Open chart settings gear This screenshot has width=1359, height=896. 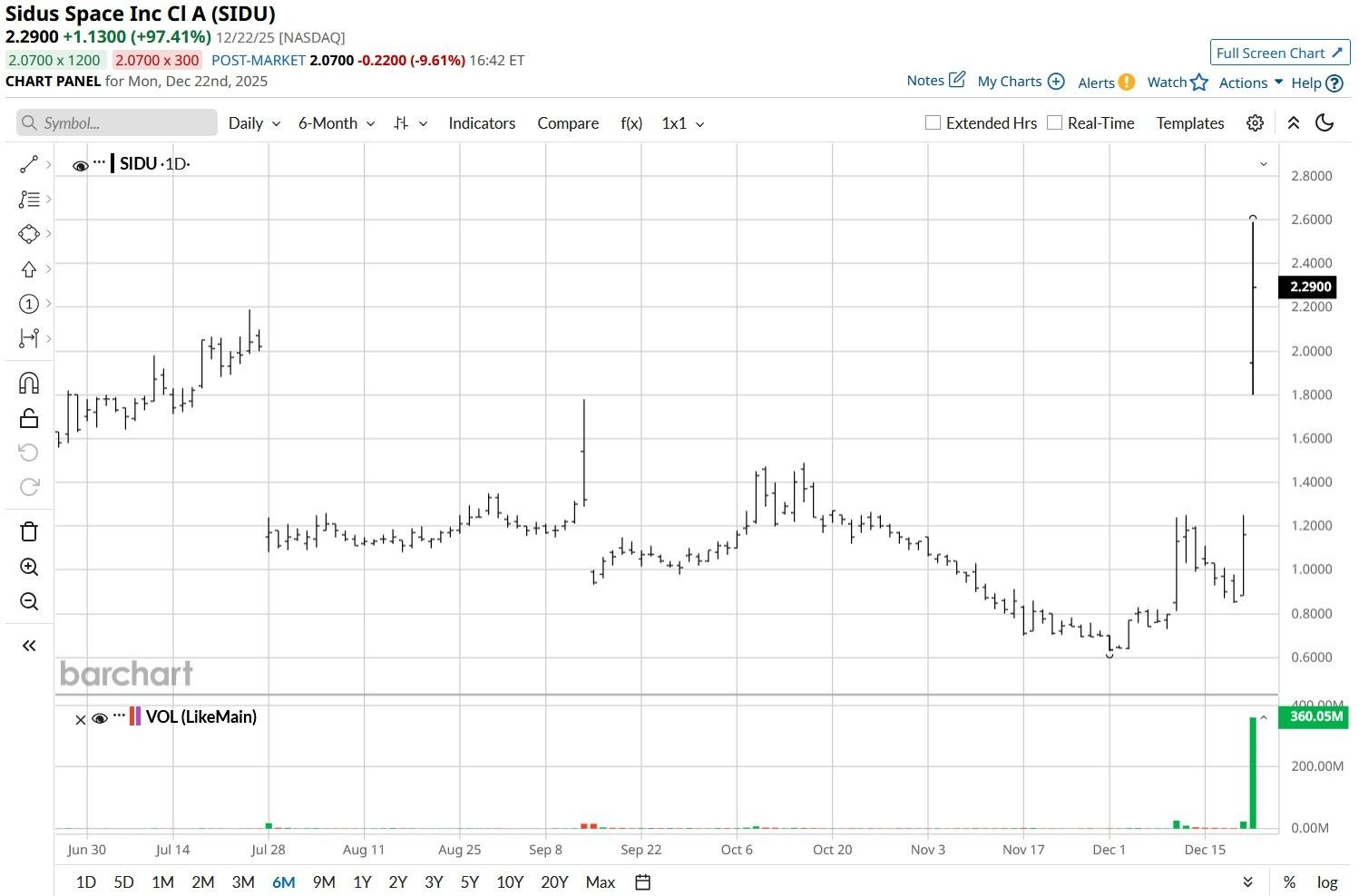pos(1255,123)
